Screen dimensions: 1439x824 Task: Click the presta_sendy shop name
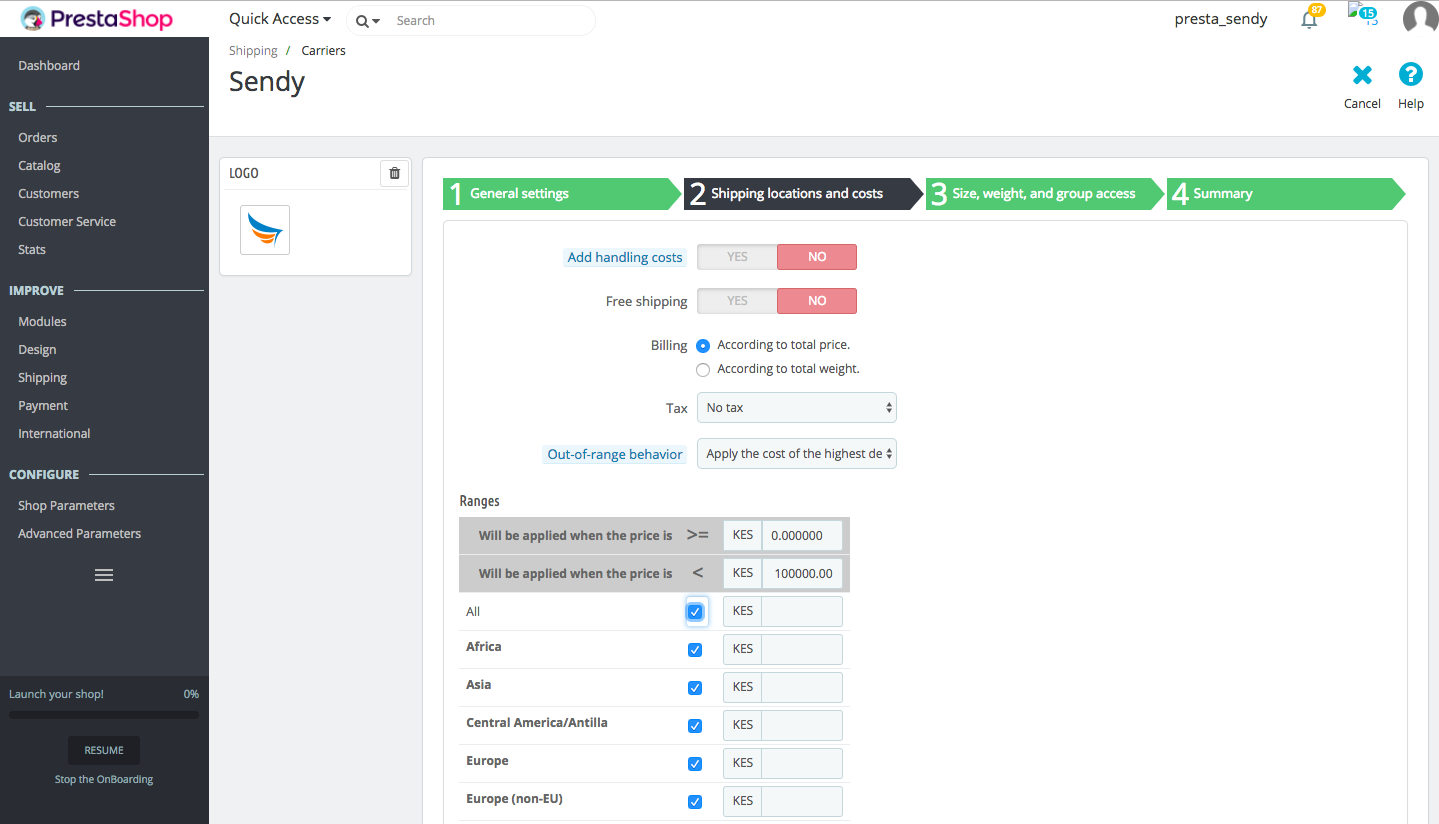click(1221, 19)
